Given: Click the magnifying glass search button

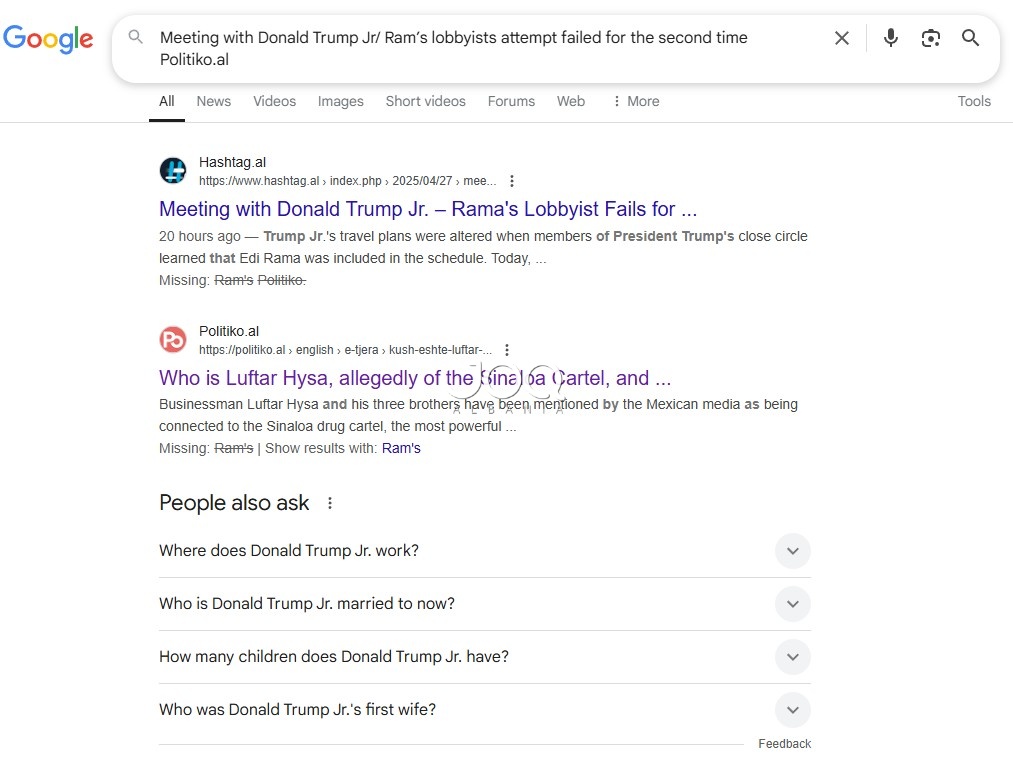Looking at the screenshot, I should [x=970, y=38].
